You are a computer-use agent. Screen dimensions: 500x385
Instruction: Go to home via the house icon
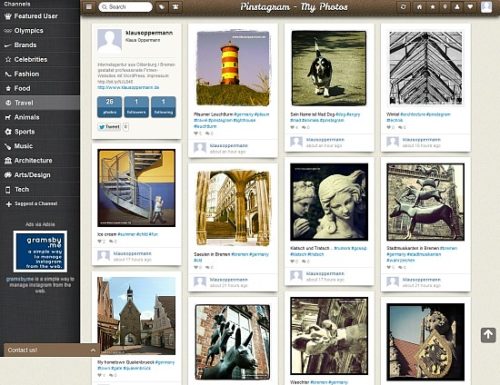point(419,7)
